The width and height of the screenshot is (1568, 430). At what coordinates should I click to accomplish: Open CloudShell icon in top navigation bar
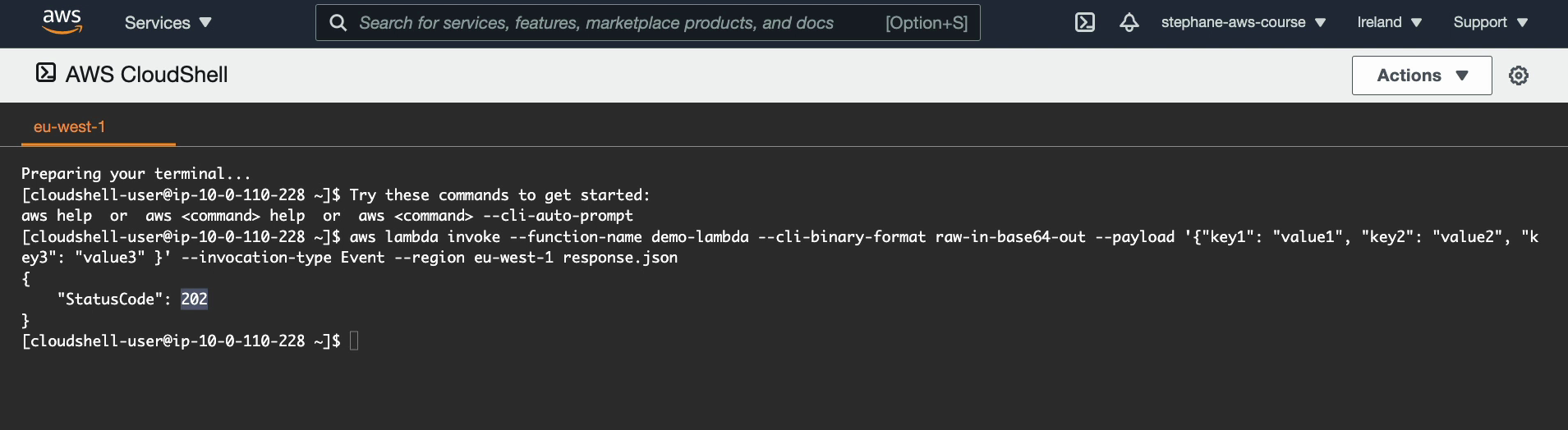click(x=1085, y=22)
